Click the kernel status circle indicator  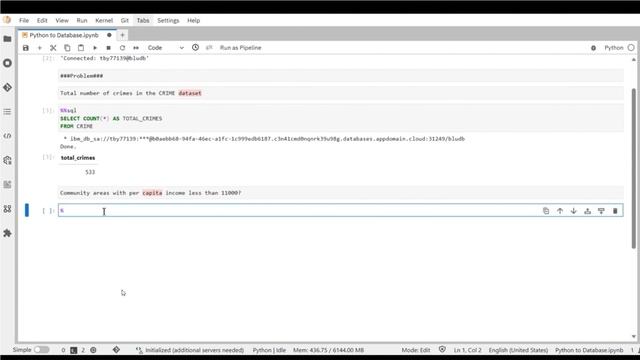[x=631, y=48]
